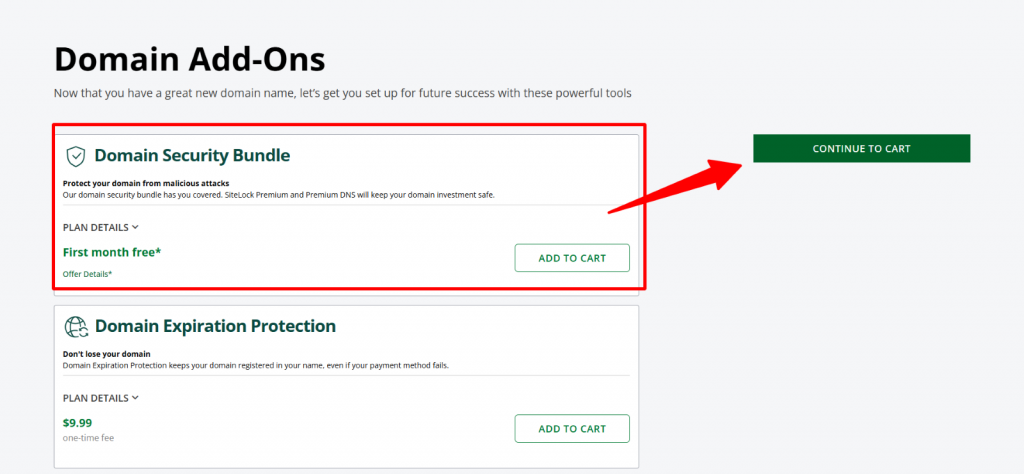Expand PLAN DETAILS in the Domain Security Bundle card
The width and height of the screenshot is (1024, 474).
point(100,227)
